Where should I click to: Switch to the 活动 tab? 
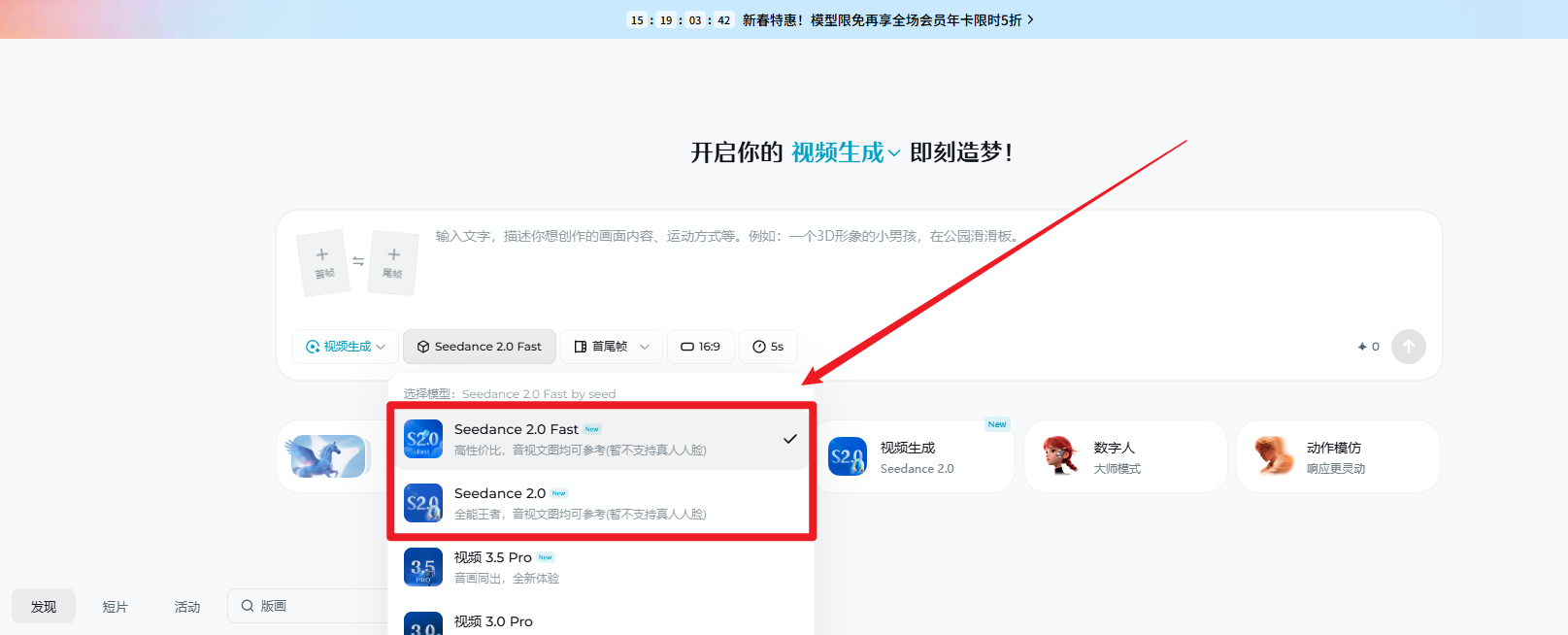[187, 606]
